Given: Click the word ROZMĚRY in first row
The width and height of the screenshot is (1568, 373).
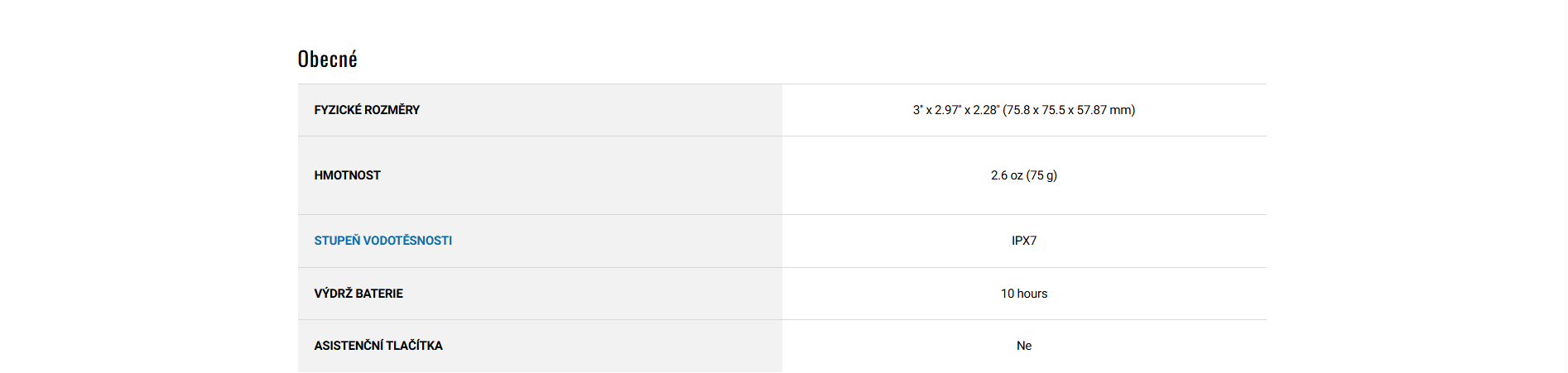Looking at the screenshot, I should pyautogui.click(x=392, y=110).
